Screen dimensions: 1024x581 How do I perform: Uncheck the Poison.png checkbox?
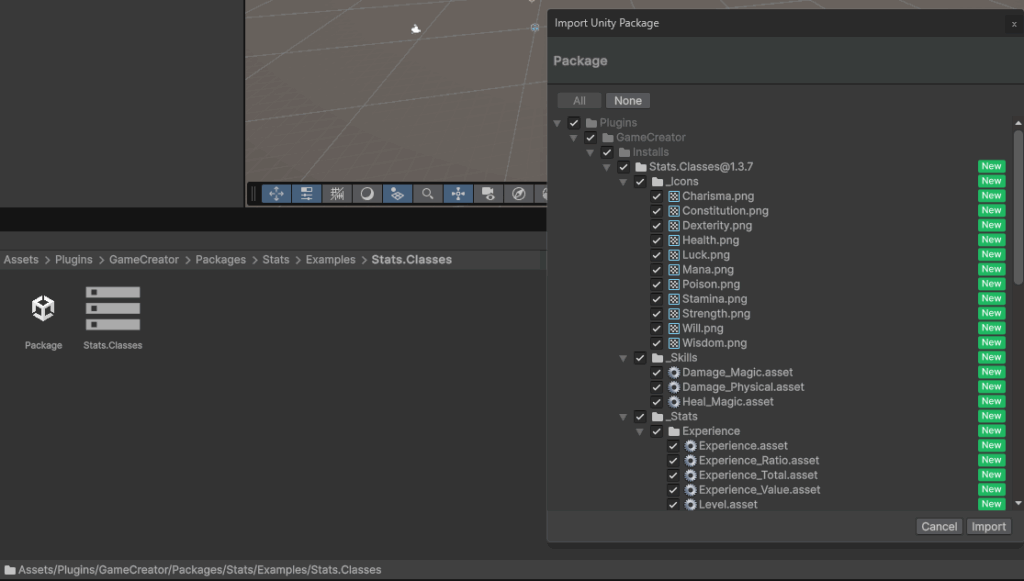(x=656, y=284)
